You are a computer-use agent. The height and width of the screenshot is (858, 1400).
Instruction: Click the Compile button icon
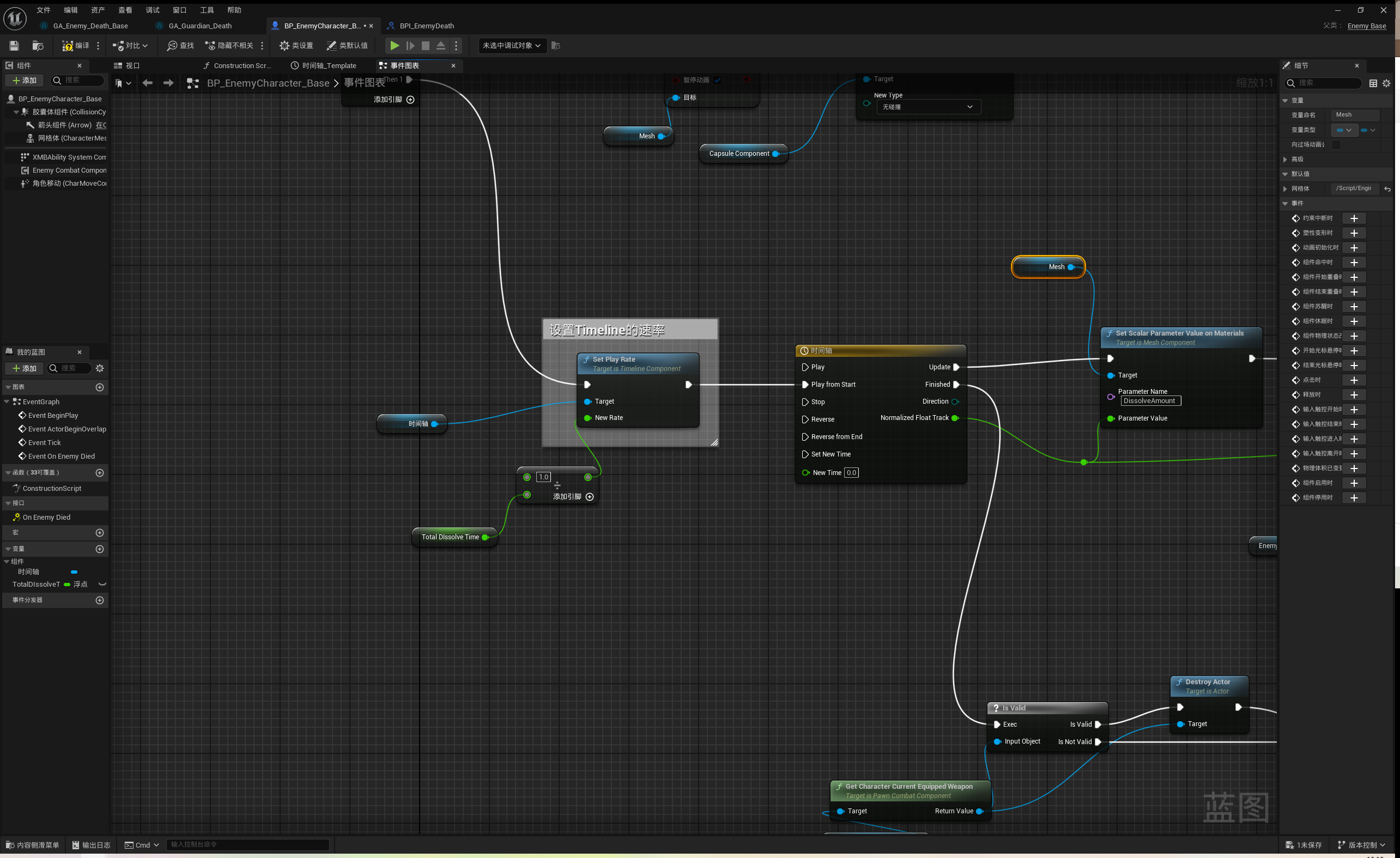(x=68, y=45)
